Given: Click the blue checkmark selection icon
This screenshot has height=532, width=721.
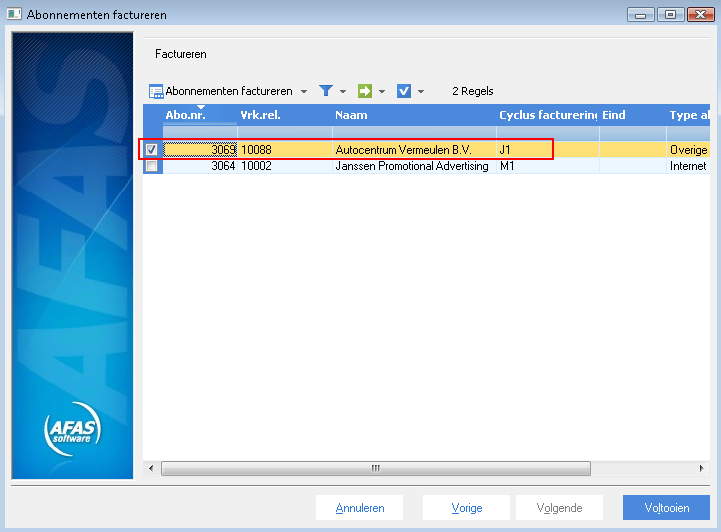Looking at the screenshot, I should point(404,91).
